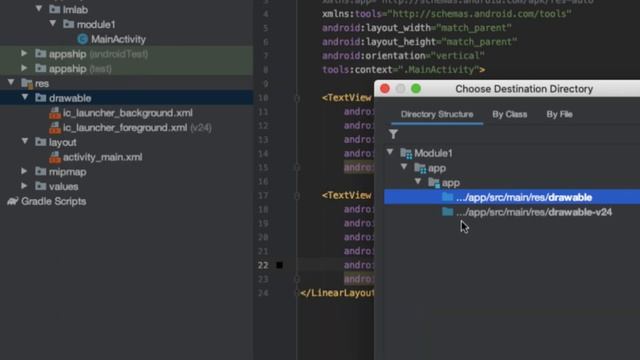Click the closing LinearLayout tag
Viewport: 640px width, 360px height.
(337, 293)
